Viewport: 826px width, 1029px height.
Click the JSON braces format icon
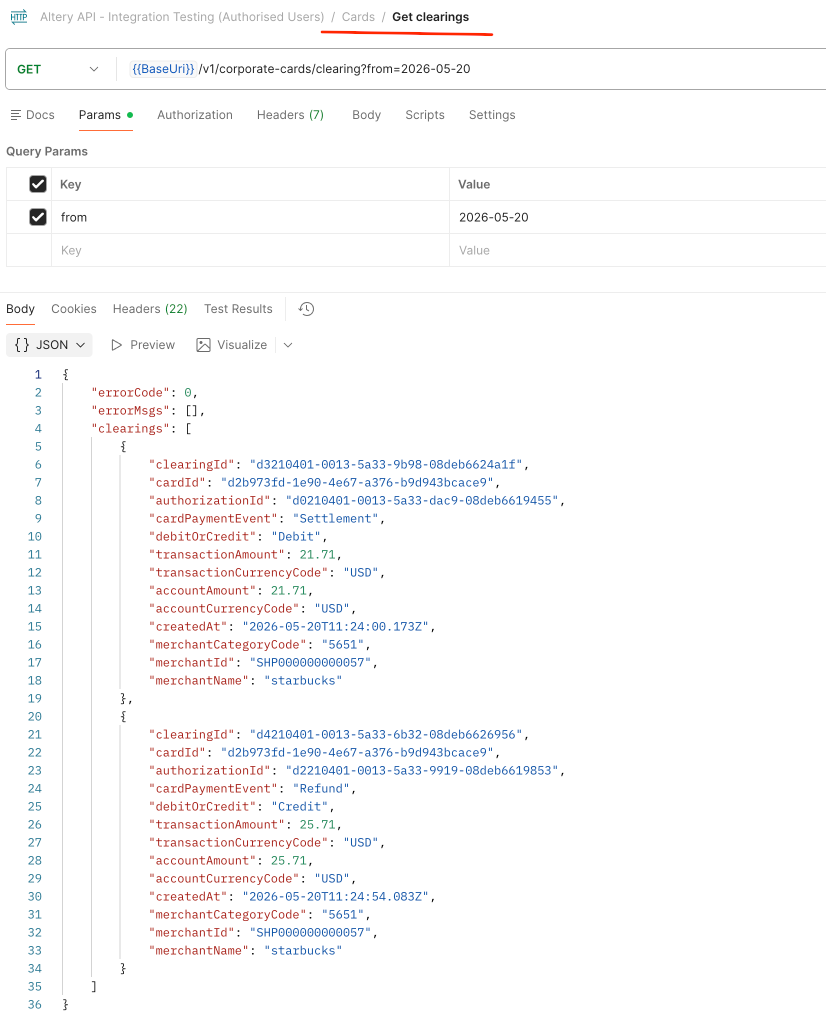pyautogui.click(x=22, y=345)
